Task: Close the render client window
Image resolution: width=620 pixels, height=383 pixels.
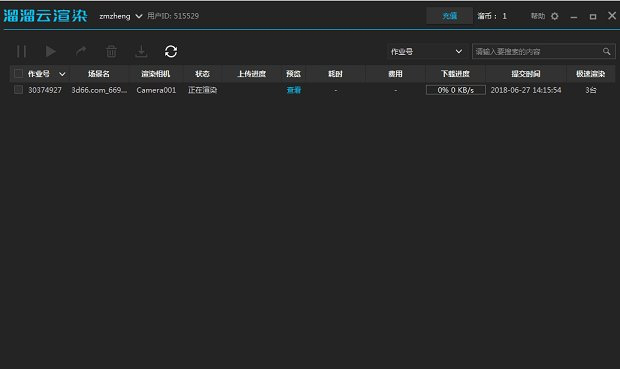Action: click(612, 15)
